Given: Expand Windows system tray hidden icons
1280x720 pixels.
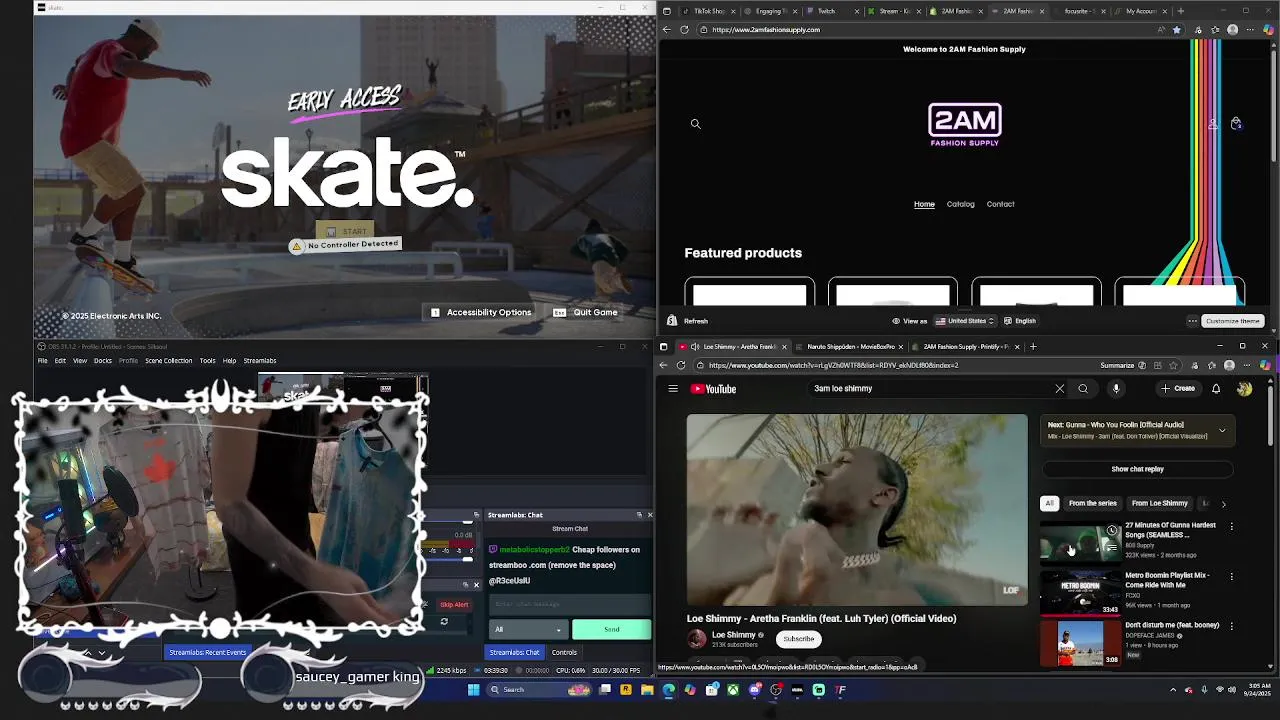Looking at the screenshot, I should point(1173,690).
